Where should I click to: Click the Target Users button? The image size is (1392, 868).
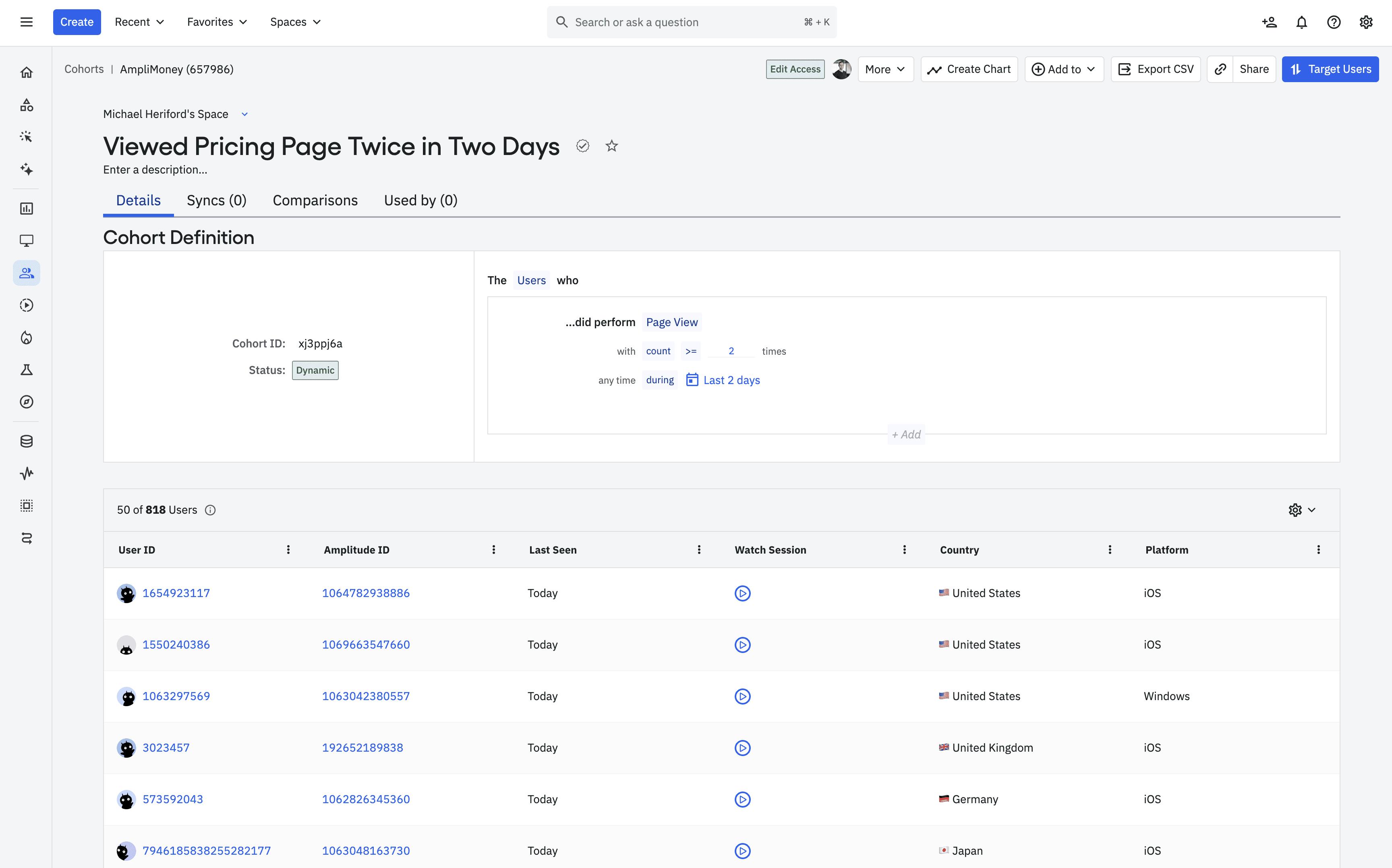[1330, 70]
